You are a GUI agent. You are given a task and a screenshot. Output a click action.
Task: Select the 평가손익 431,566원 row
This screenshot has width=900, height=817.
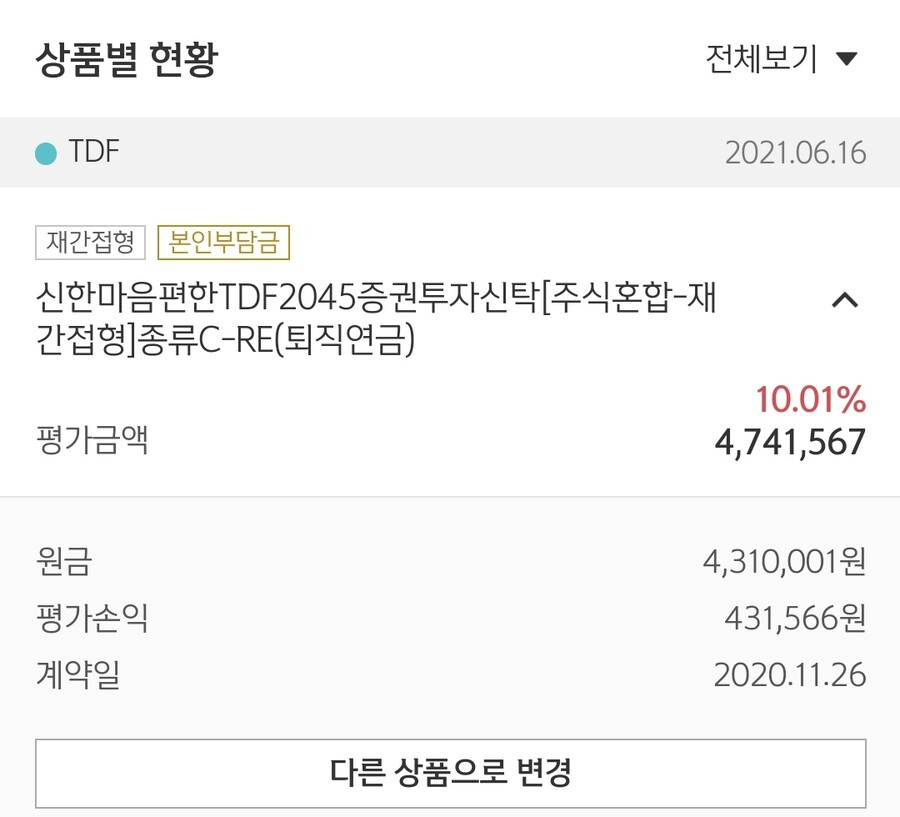click(451, 618)
